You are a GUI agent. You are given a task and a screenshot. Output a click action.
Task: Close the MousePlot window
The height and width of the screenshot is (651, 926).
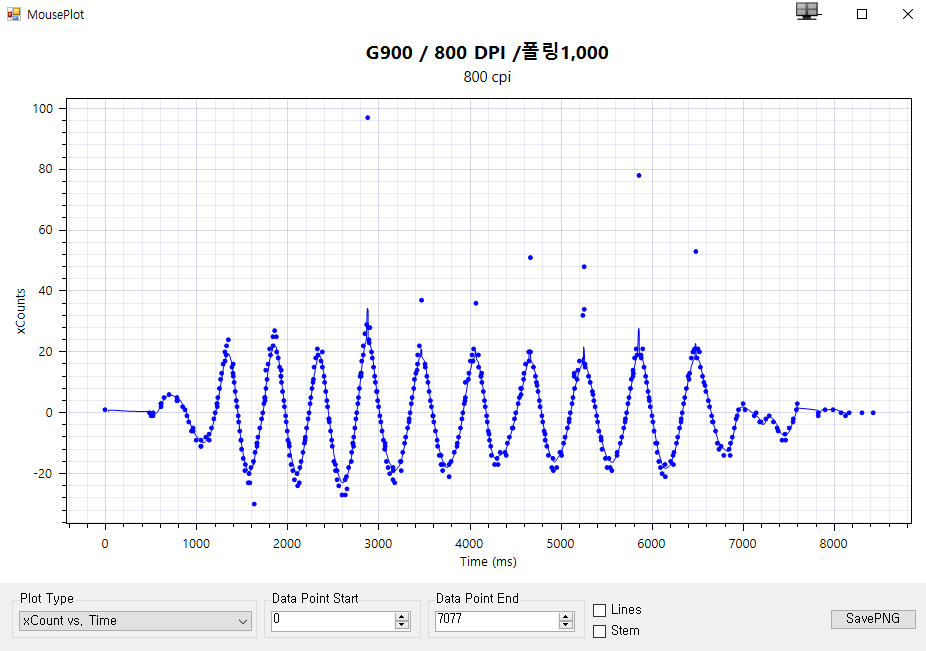click(907, 14)
